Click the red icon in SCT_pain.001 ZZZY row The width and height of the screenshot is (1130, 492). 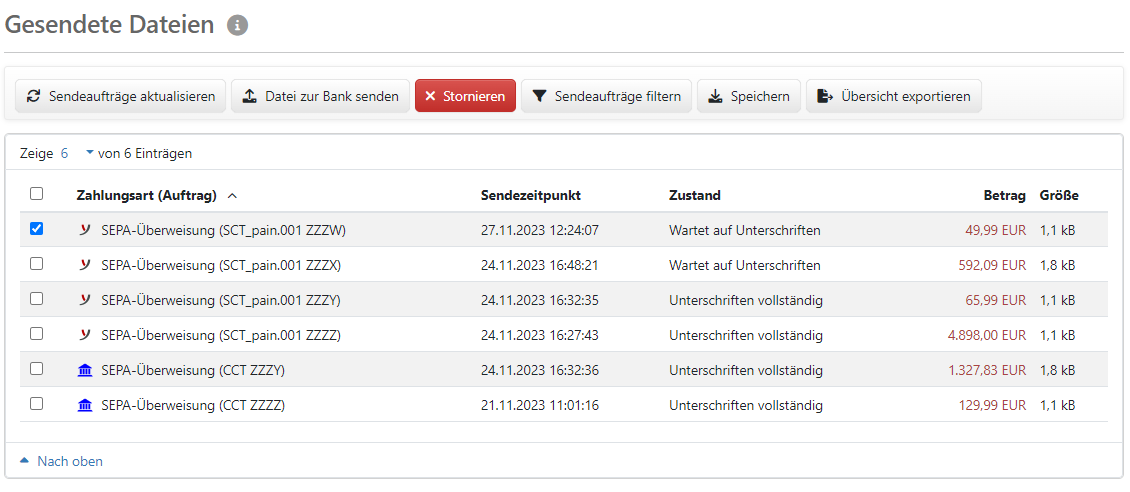[x=85, y=299]
